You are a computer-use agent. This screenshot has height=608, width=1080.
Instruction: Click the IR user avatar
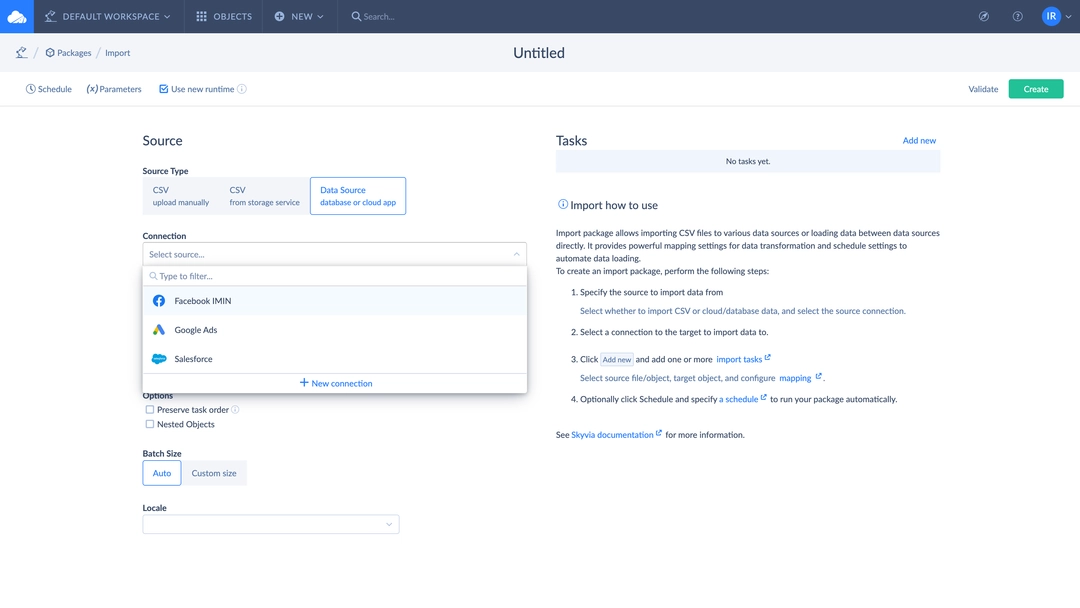click(1051, 17)
